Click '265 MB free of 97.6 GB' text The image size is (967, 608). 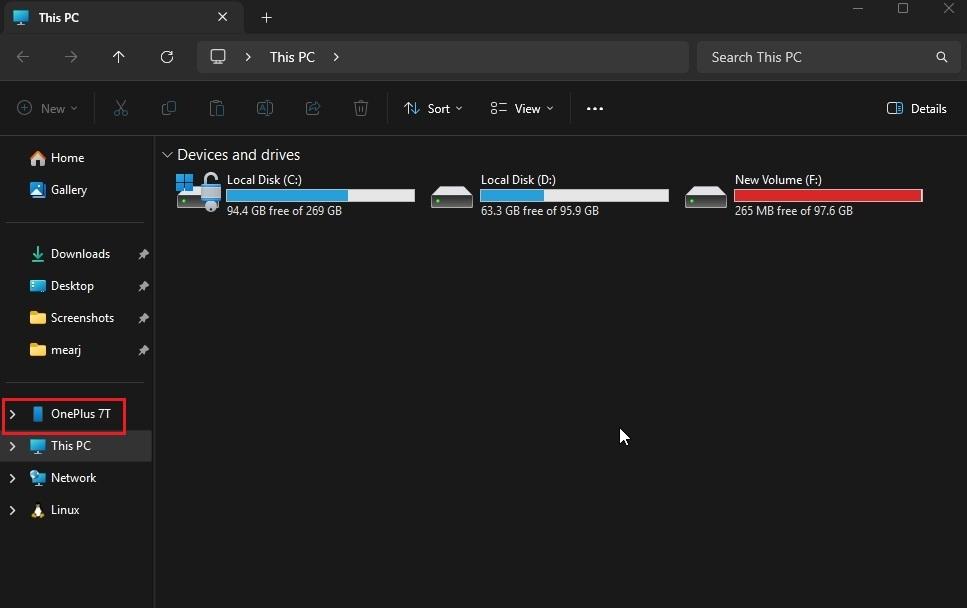click(x=794, y=211)
